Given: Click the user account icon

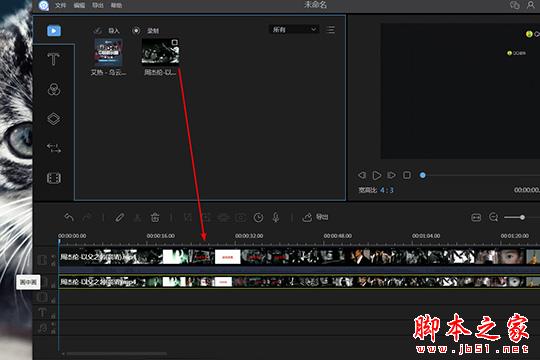Looking at the screenshot, I should coord(531,5).
